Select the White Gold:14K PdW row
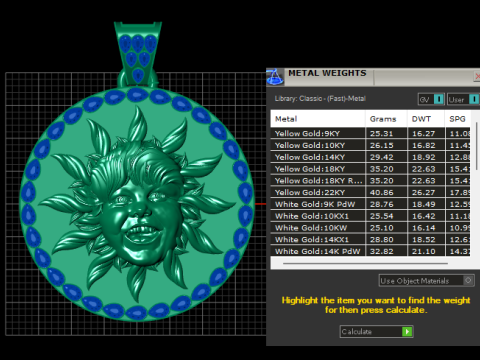The width and height of the screenshot is (480, 360). tap(370, 251)
